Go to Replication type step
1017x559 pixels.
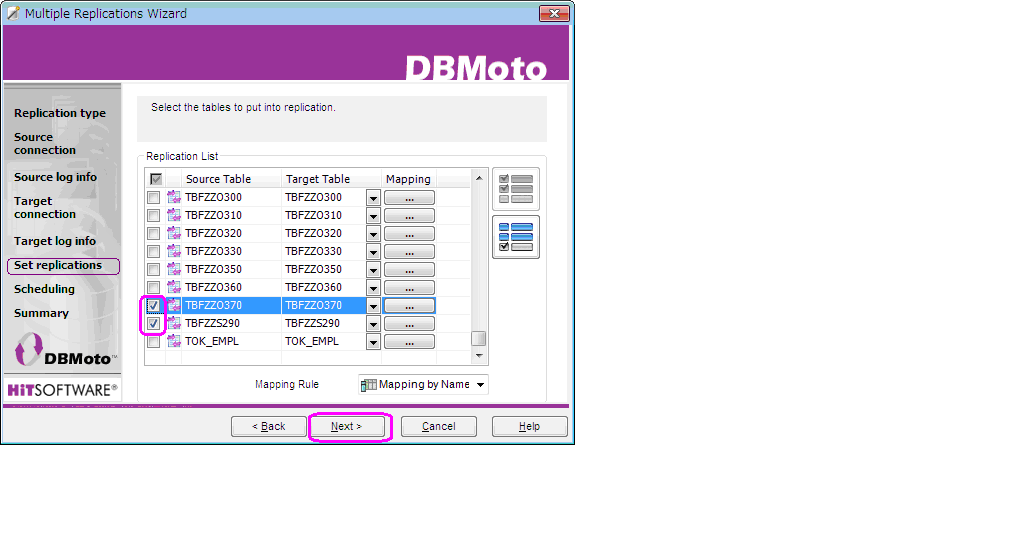coord(60,113)
